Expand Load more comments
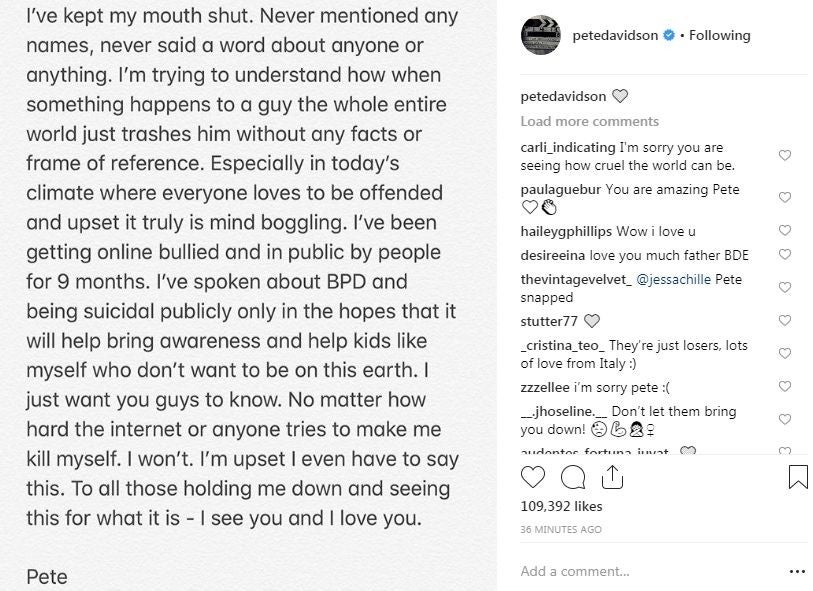 [589, 121]
